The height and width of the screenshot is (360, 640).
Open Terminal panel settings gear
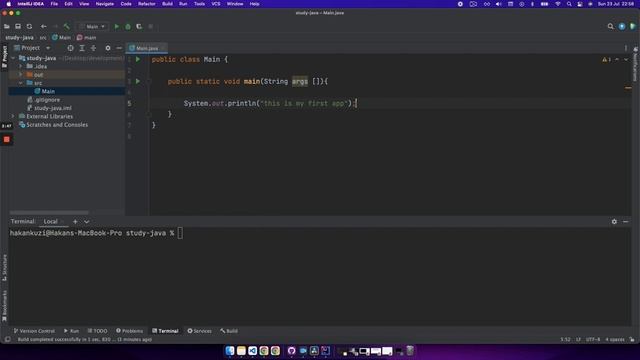click(614, 222)
